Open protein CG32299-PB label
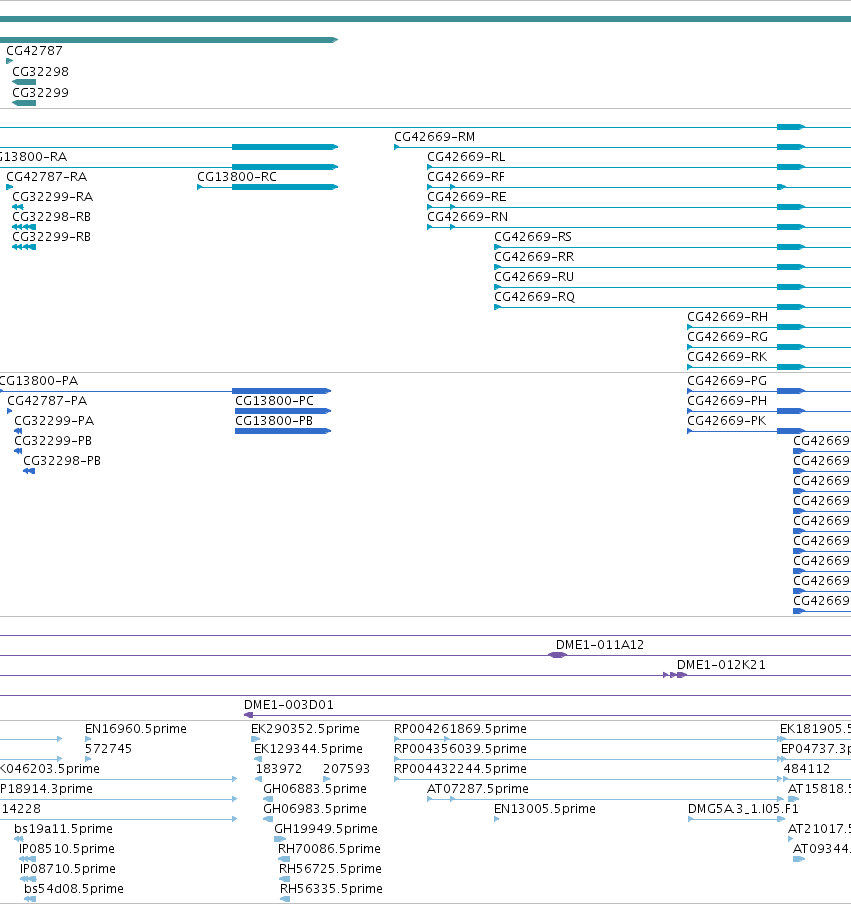 point(53,440)
